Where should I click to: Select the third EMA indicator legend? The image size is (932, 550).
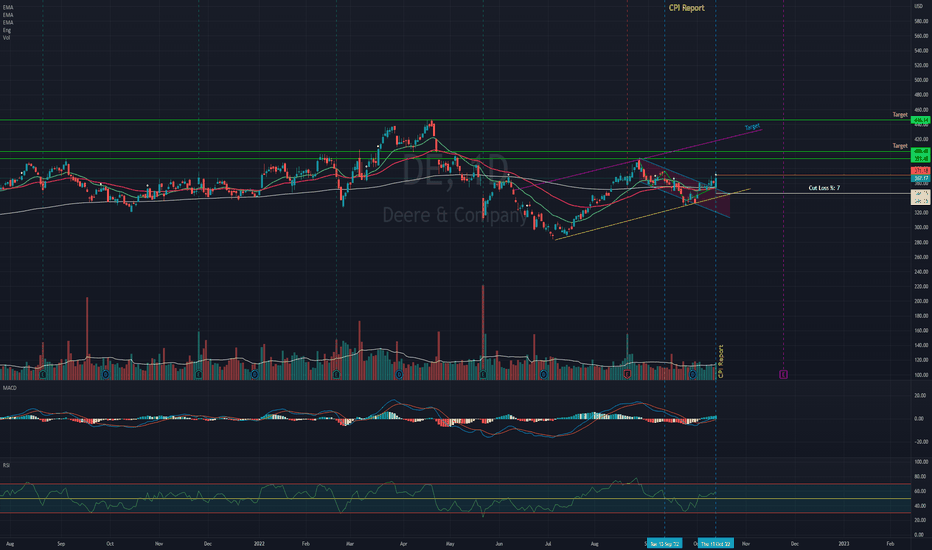tap(8, 23)
